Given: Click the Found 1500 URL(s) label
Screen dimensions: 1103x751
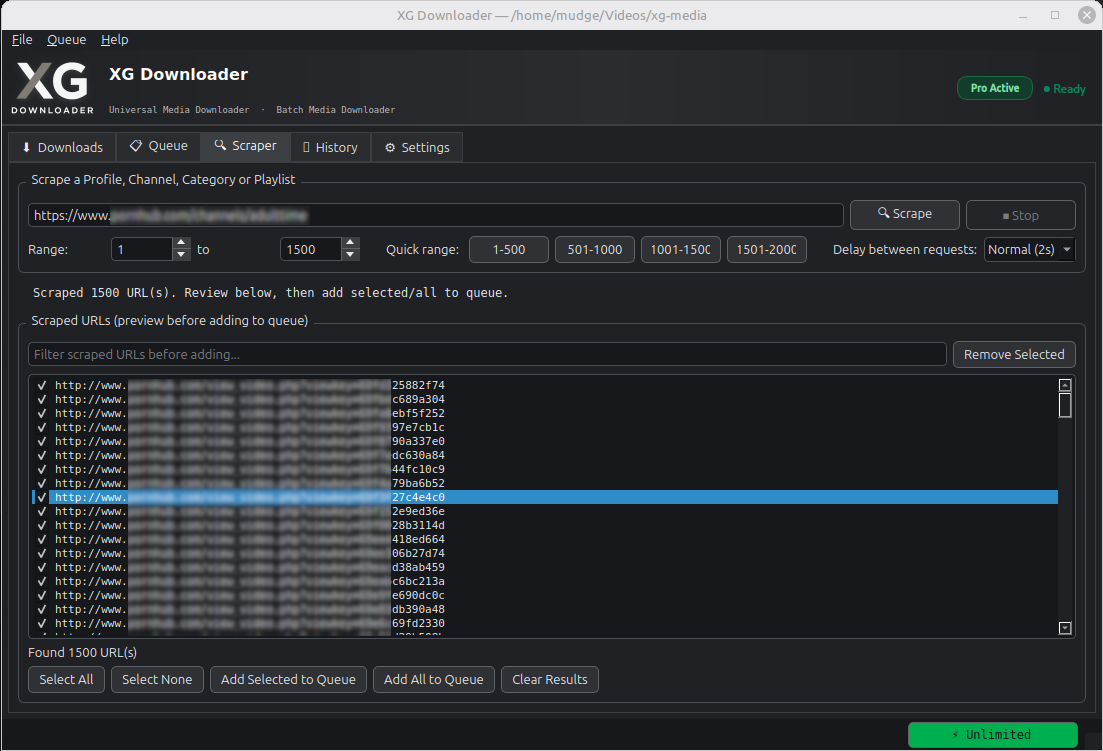Looking at the screenshot, I should (82, 653).
